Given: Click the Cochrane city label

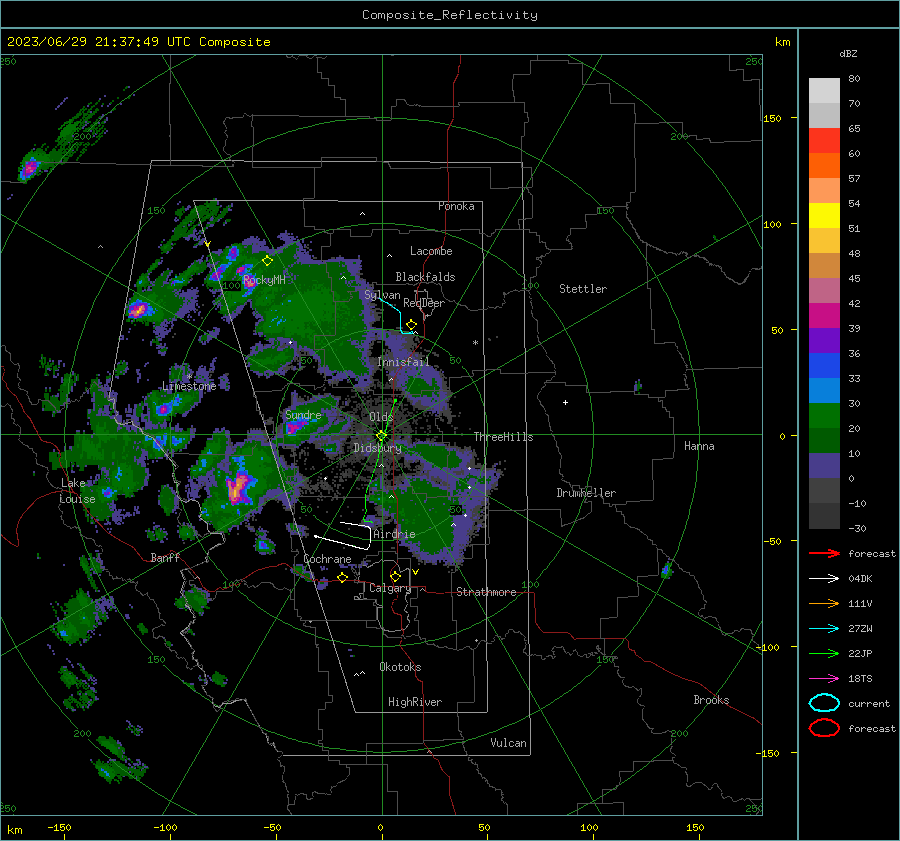Looking at the screenshot, I should point(327,559).
